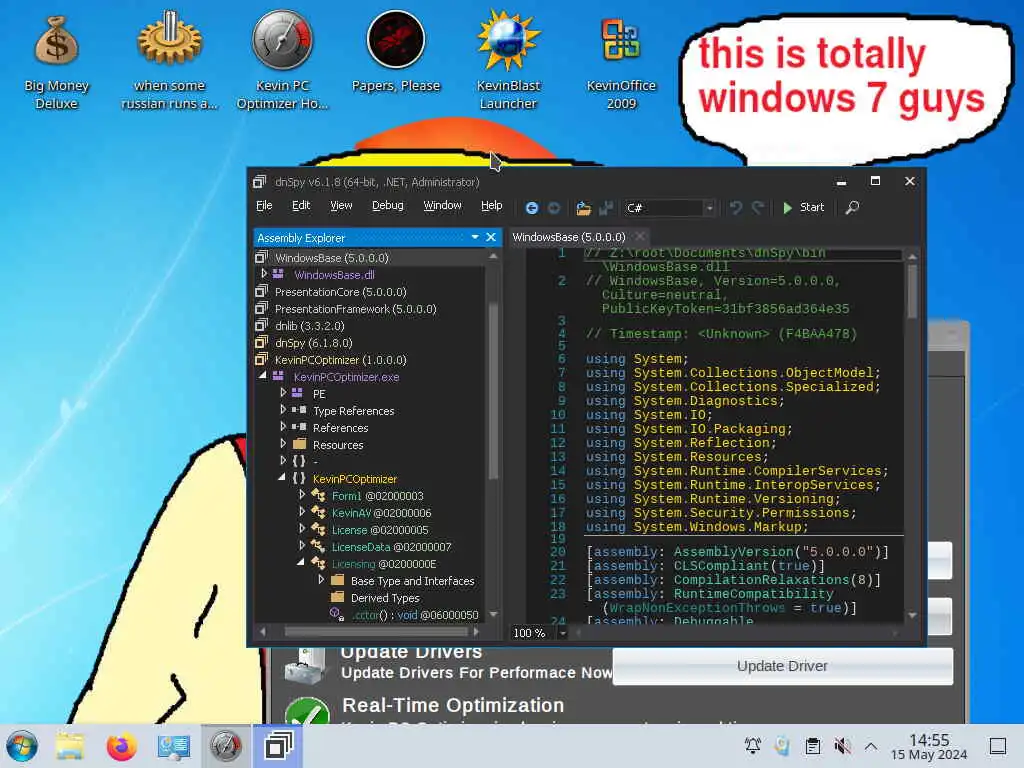The height and width of the screenshot is (768, 1024).
Task: Open Assembly Explorer panel options dropdown arrow
Action: pyautogui.click(x=475, y=237)
